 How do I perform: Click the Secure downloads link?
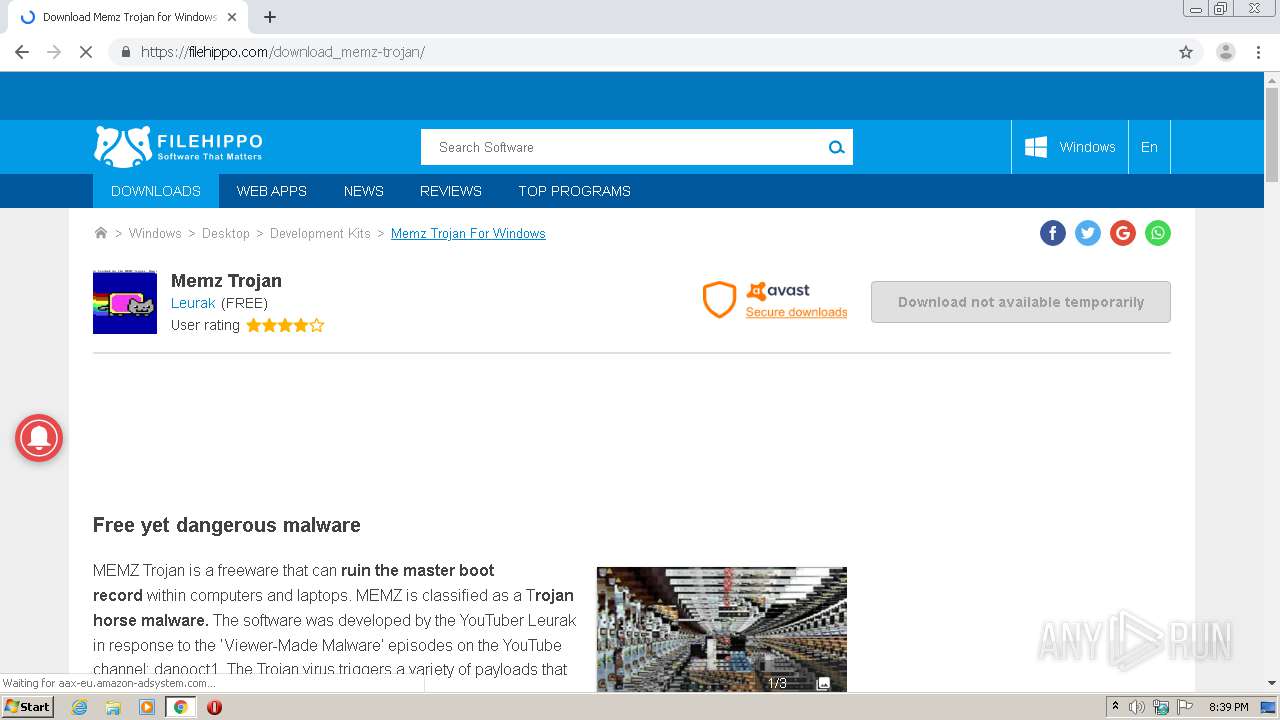tap(796, 312)
